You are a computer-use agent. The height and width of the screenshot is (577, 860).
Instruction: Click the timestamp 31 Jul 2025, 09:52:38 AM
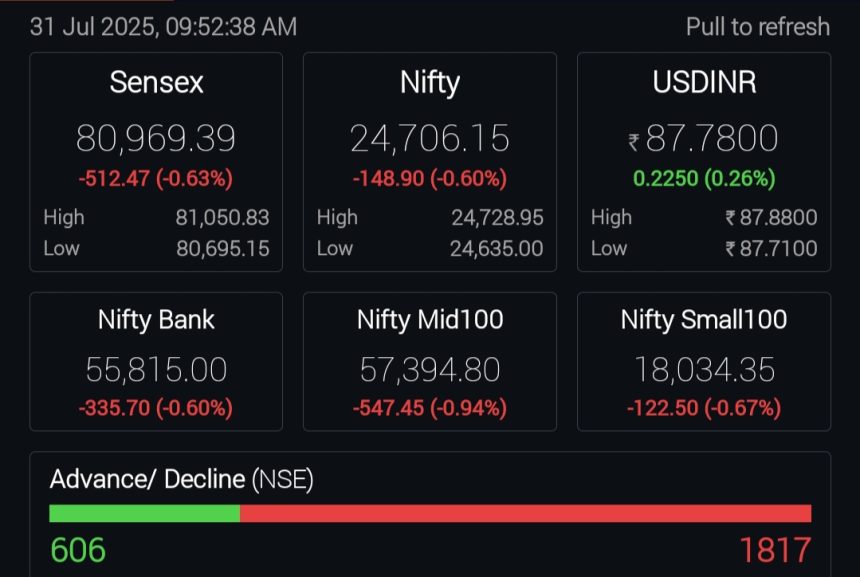point(163,27)
